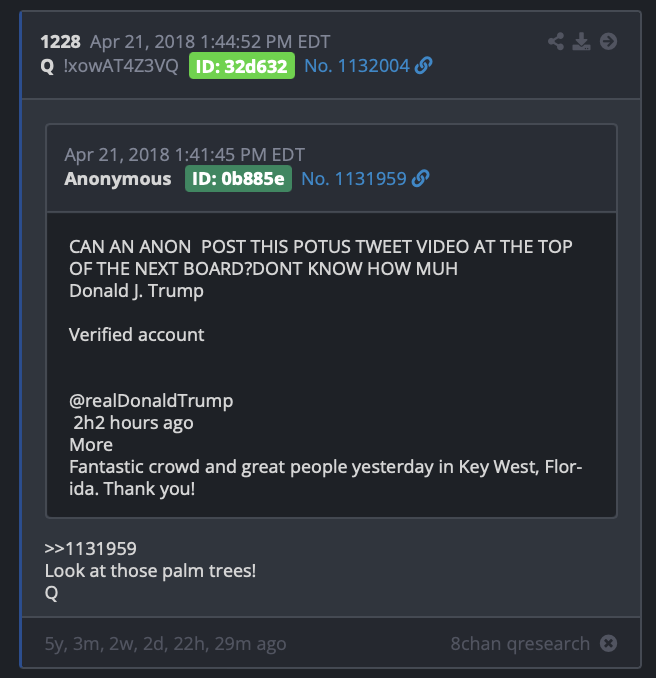Viewport: 656px width, 678px height.
Task: Click the bold Q author name in the header
Action: [47, 66]
